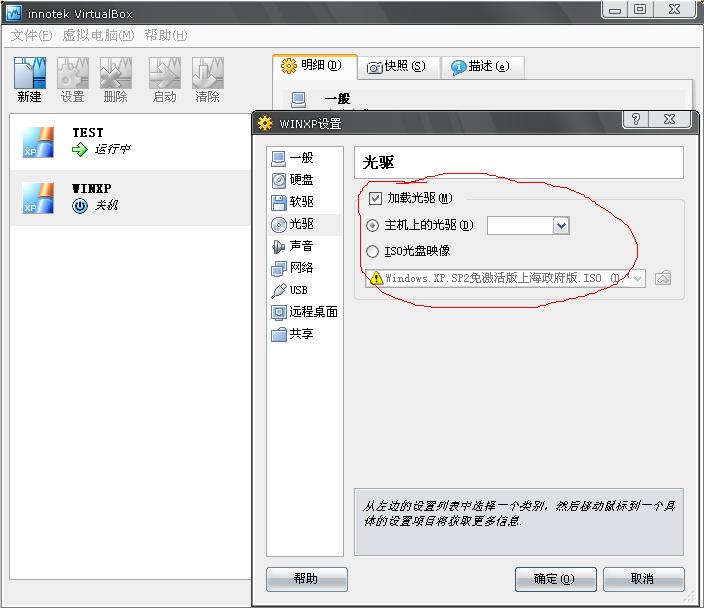Screen dimensions: 704x608
Task: Open 远程桌面 (Remote Desktop) settings category
Action: 304,312
